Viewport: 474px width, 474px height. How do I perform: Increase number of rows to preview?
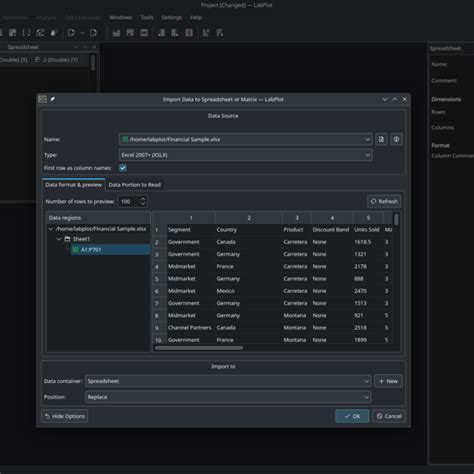pyautogui.click(x=143, y=199)
